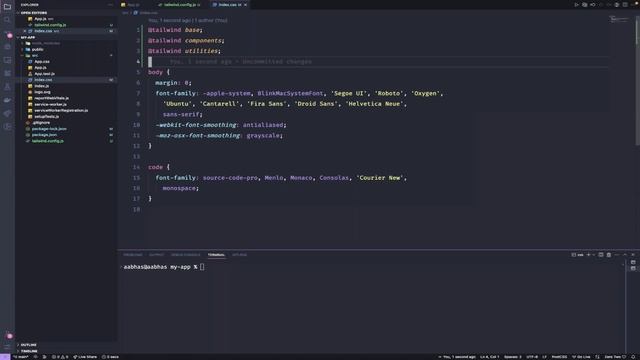
Task: Select the GITLENS panel tab
Action: pos(239,255)
